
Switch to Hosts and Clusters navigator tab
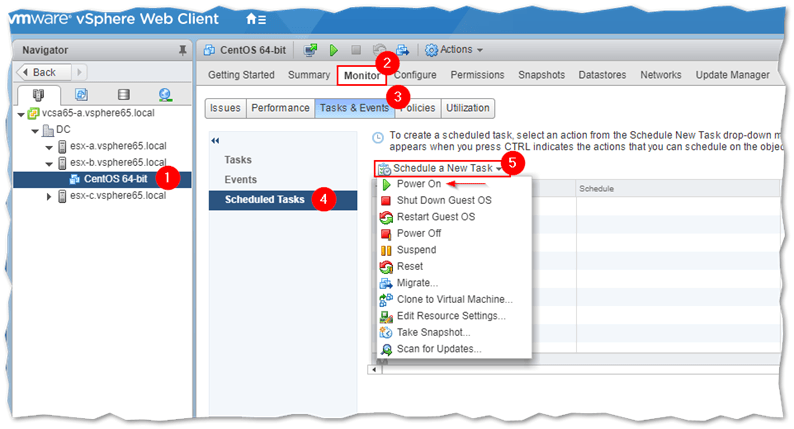tap(38, 95)
